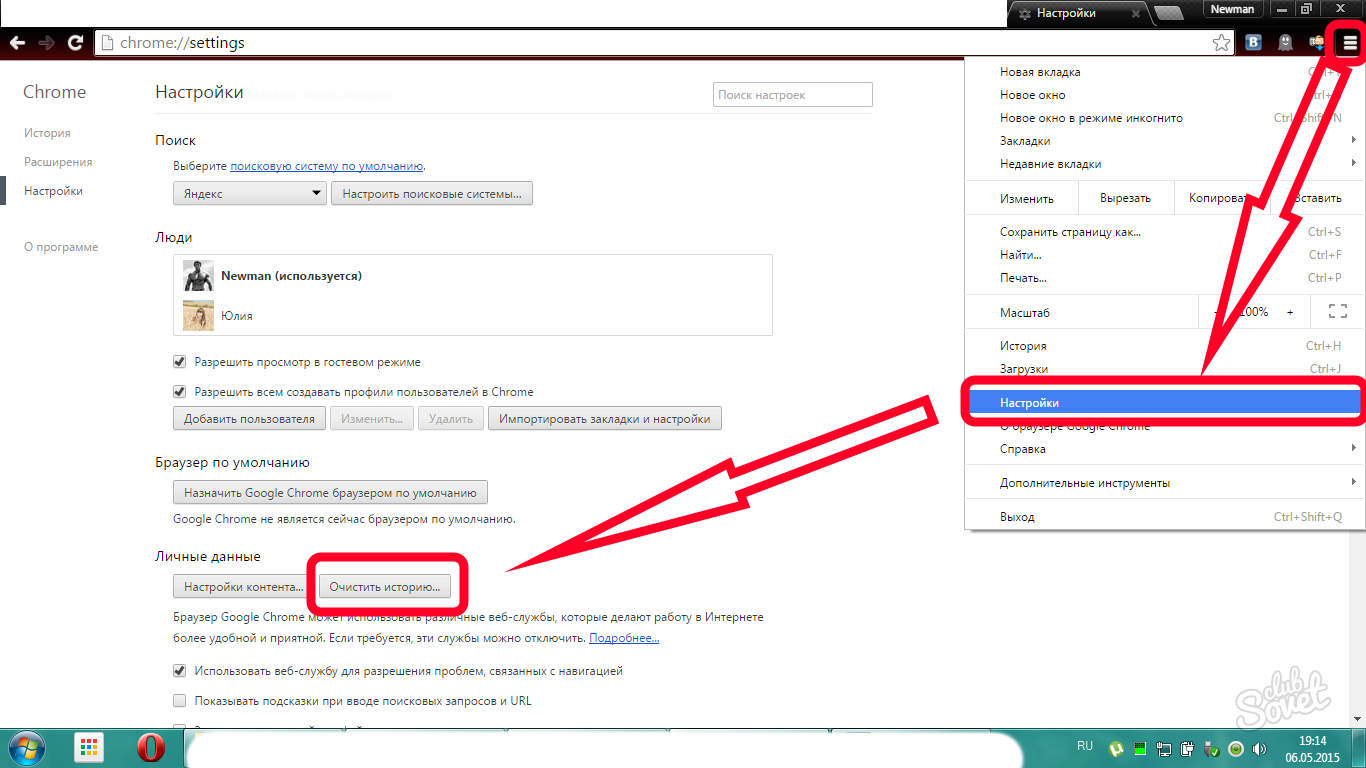Image resolution: width=1366 pixels, height=768 pixels.
Task: Open the VK extension icon
Action: (1254, 42)
